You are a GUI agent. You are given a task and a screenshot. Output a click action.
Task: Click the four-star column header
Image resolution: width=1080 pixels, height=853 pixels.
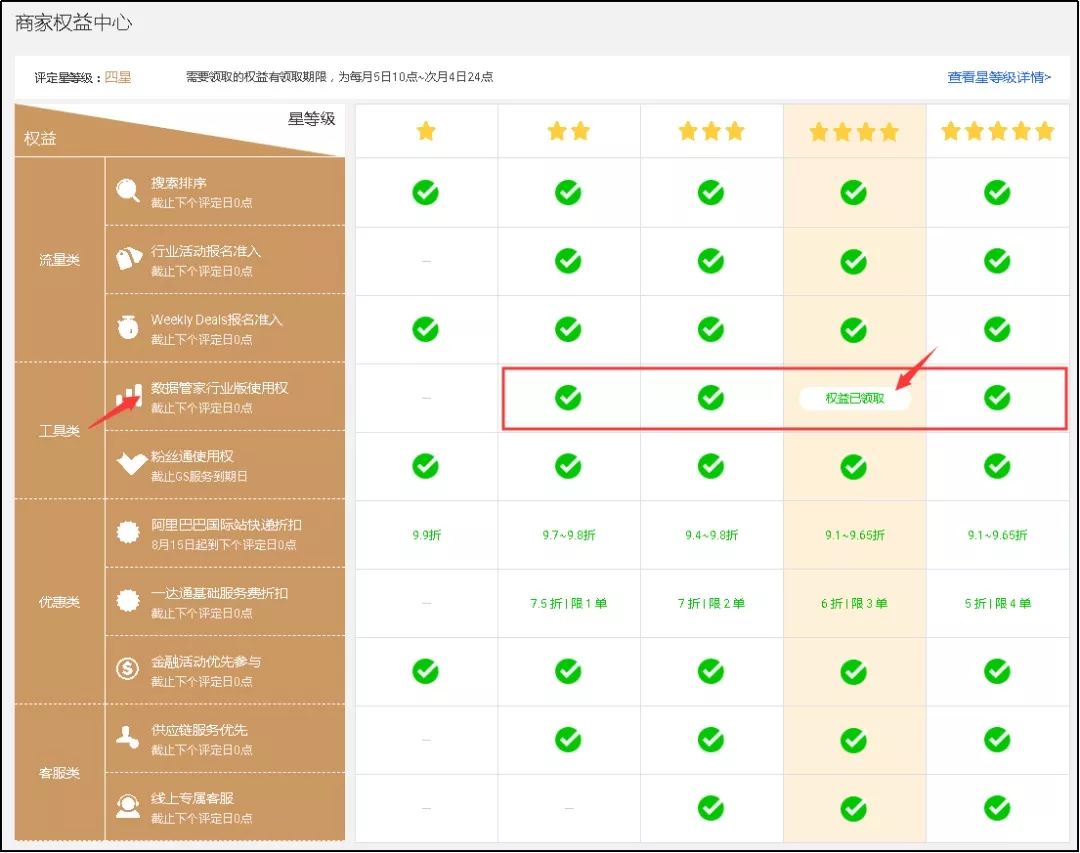point(853,130)
